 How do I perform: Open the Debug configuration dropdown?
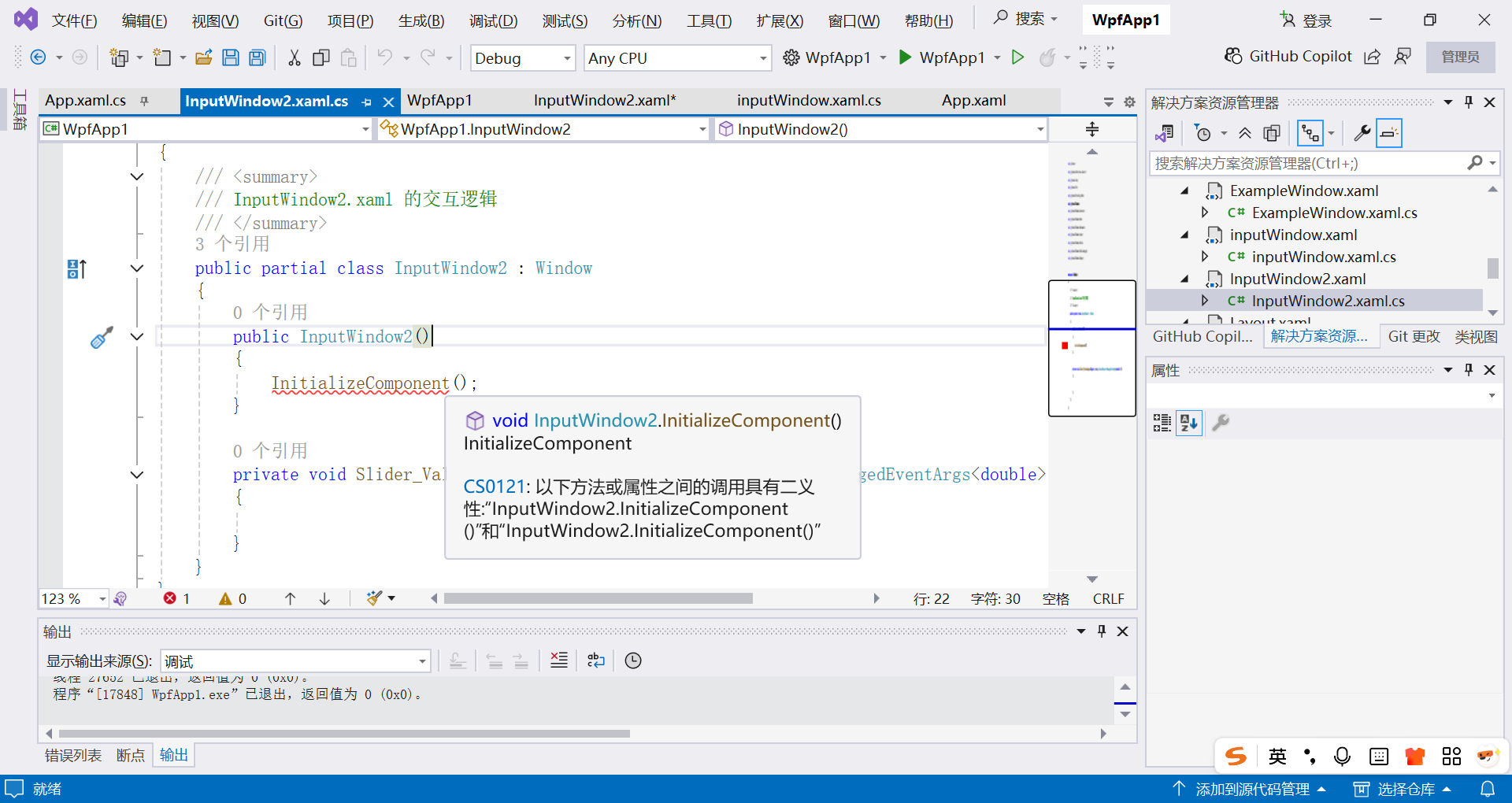tap(523, 58)
